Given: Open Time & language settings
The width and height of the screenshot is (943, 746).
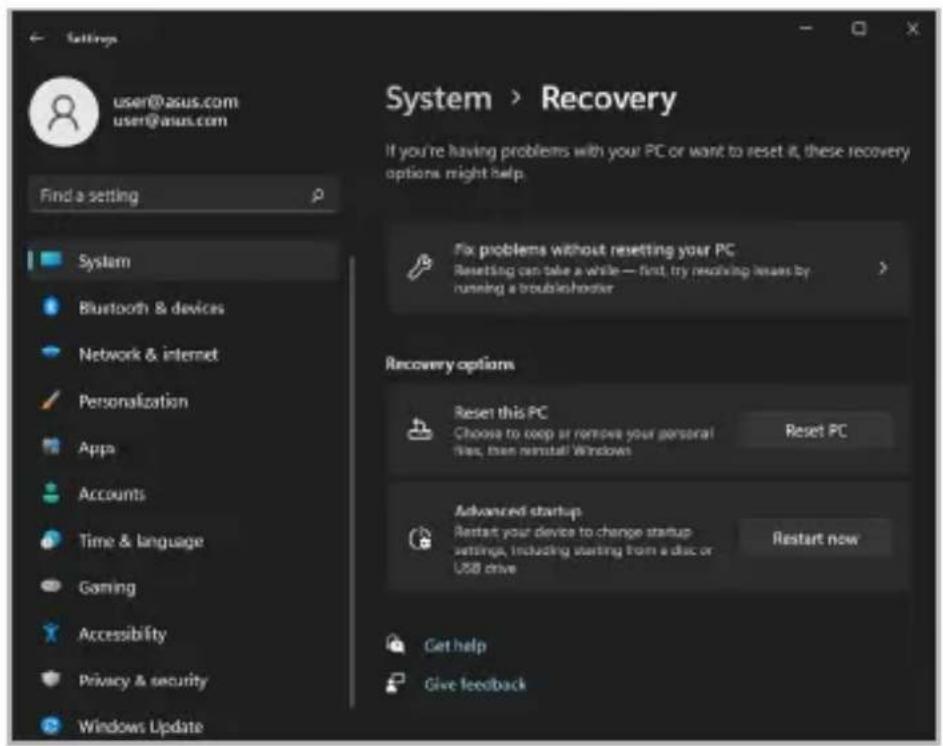Looking at the screenshot, I should click(x=183, y=540).
